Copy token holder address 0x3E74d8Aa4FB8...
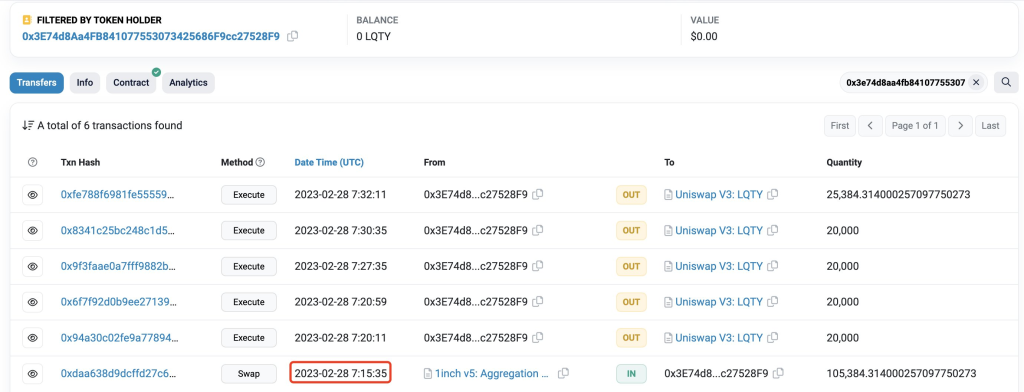The height and width of the screenshot is (392, 1024). pos(293,37)
